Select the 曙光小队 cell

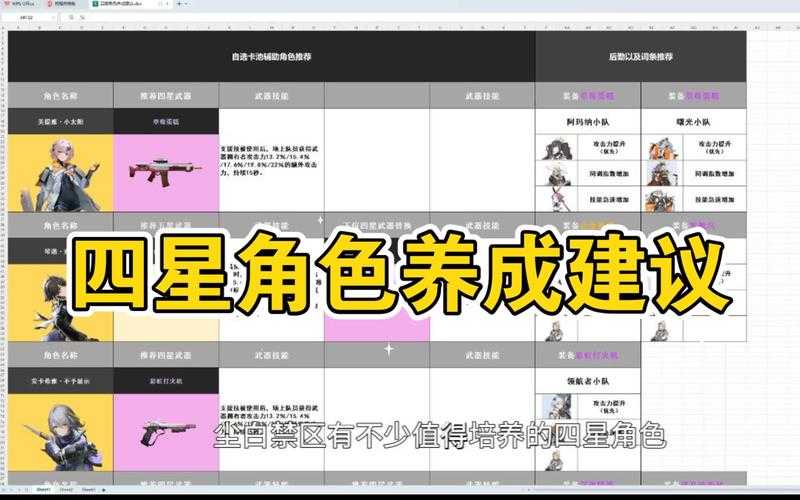(693, 121)
